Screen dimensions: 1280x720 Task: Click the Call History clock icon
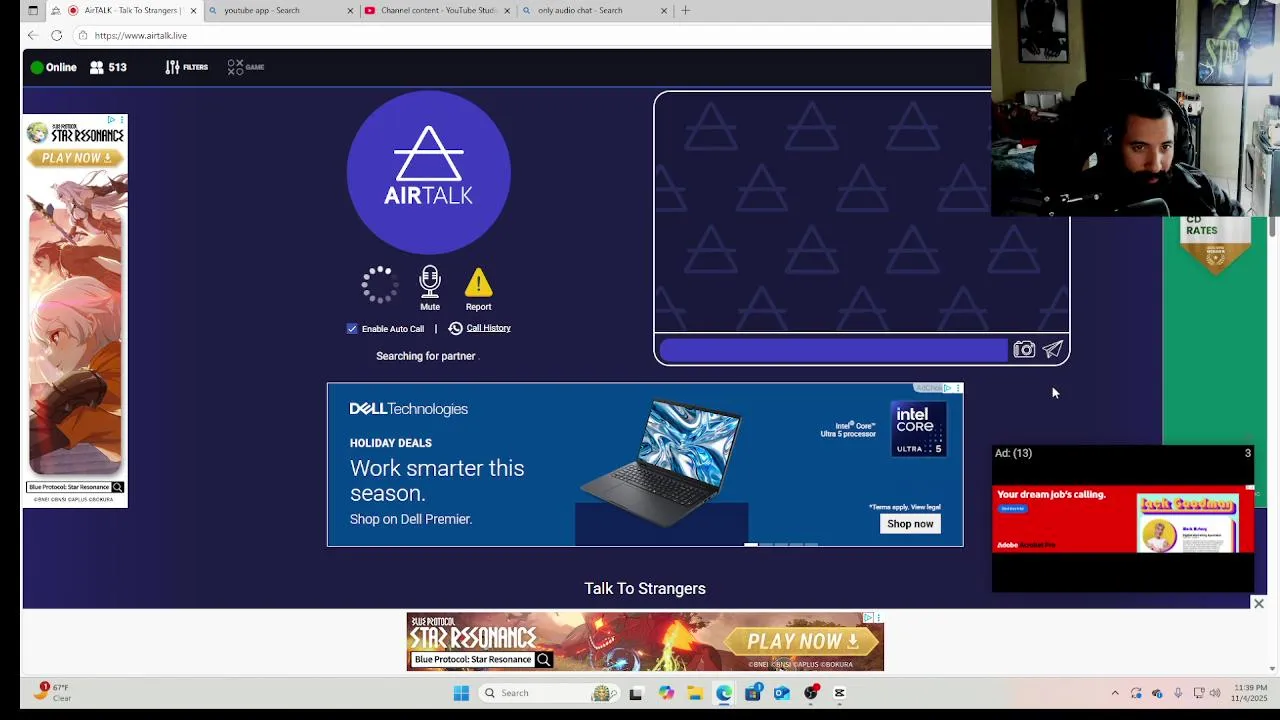[x=456, y=328]
